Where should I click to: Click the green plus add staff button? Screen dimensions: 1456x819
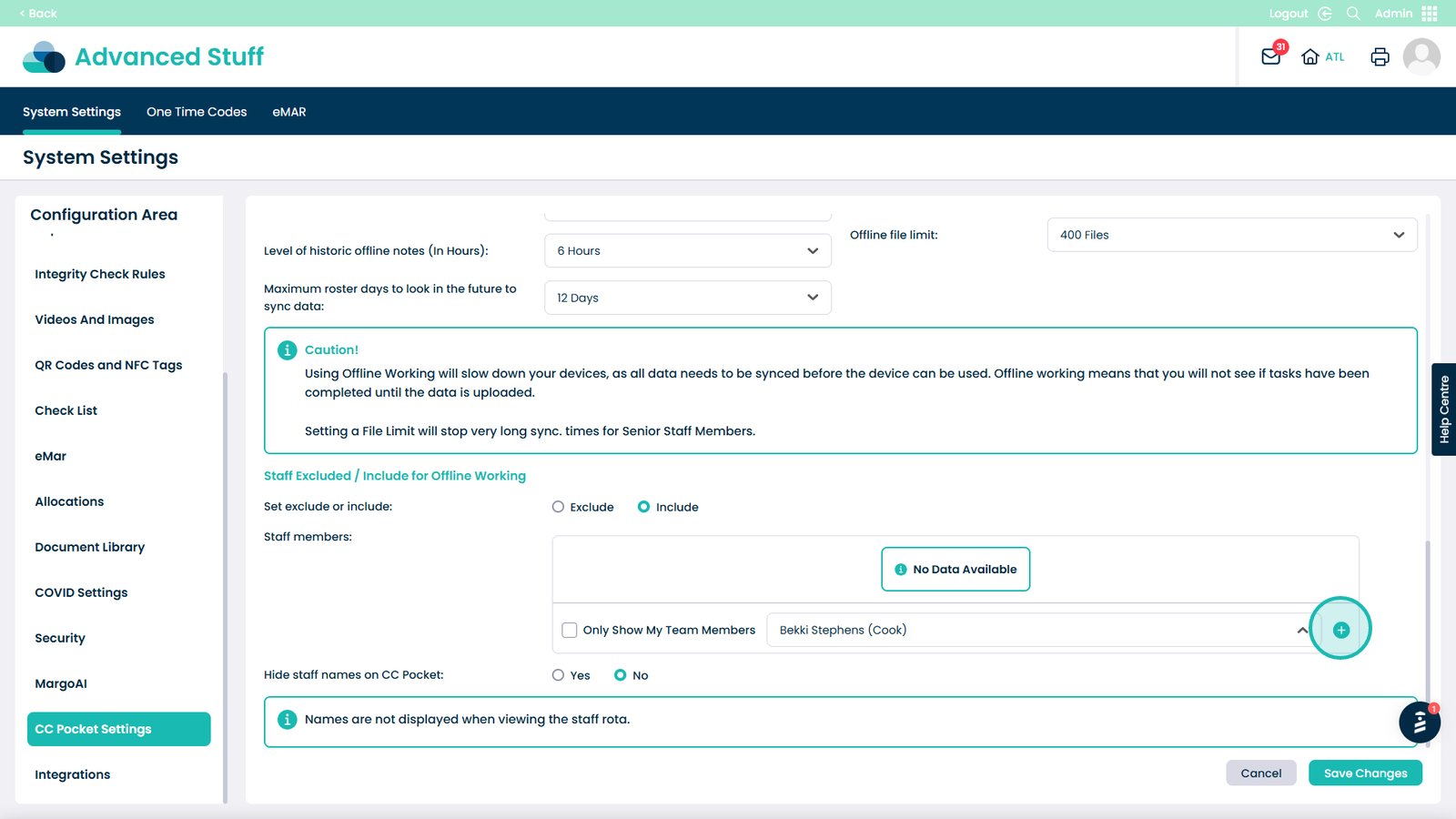click(x=1340, y=630)
